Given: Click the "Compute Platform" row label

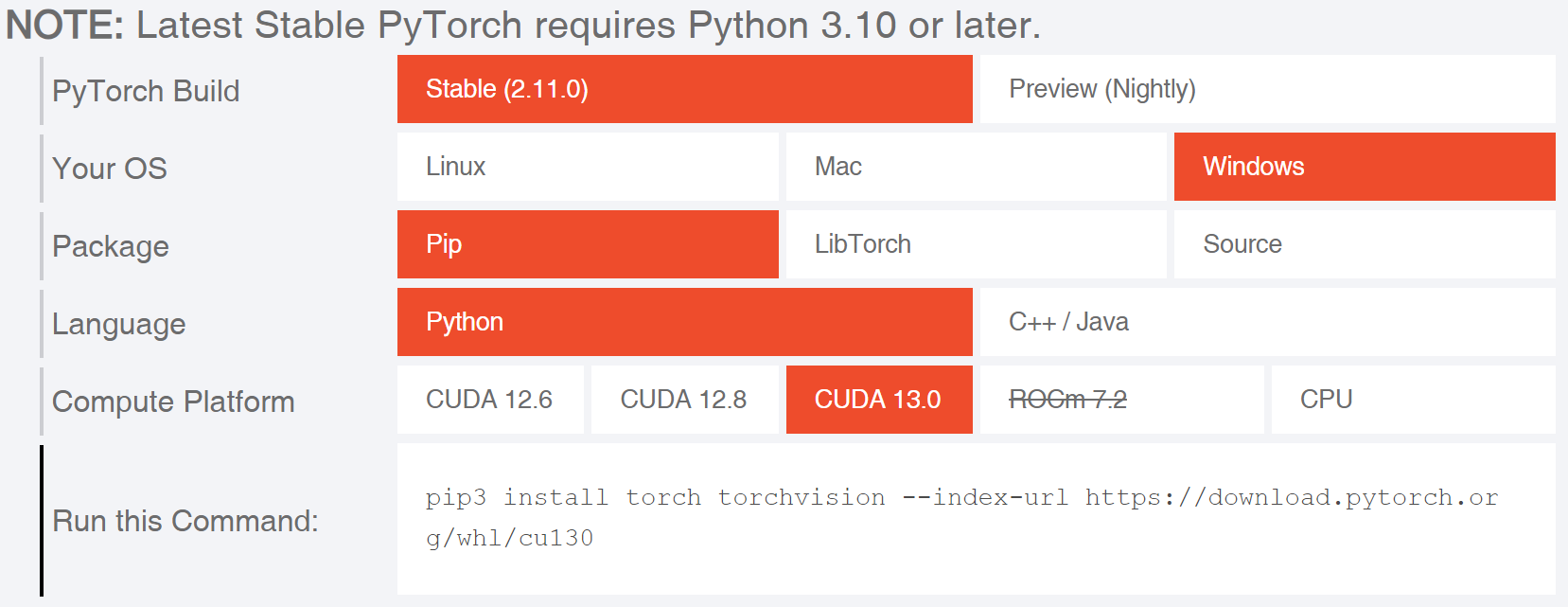Looking at the screenshot, I should coord(173,402).
